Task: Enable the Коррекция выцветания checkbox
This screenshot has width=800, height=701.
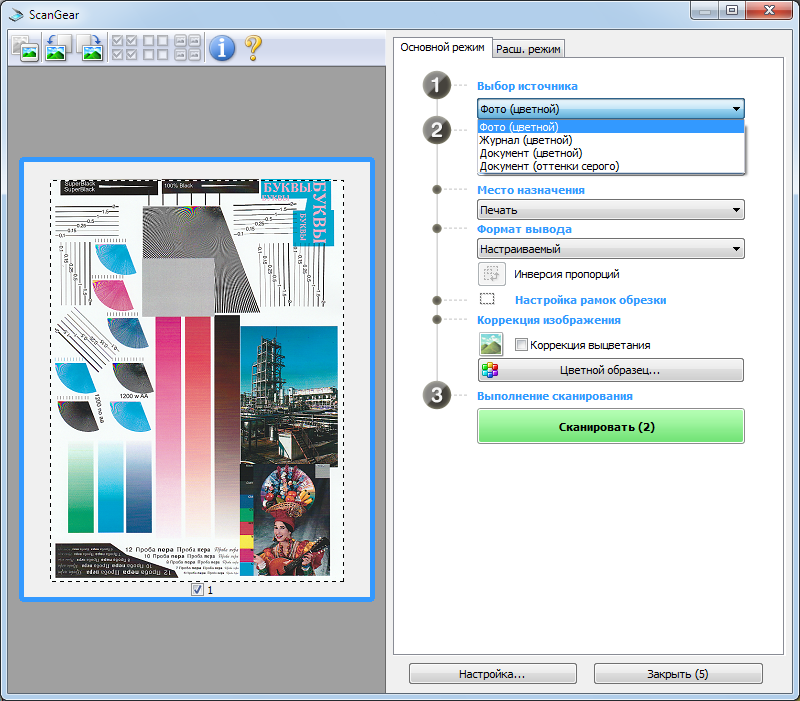Action: click(x=521, y=345)
